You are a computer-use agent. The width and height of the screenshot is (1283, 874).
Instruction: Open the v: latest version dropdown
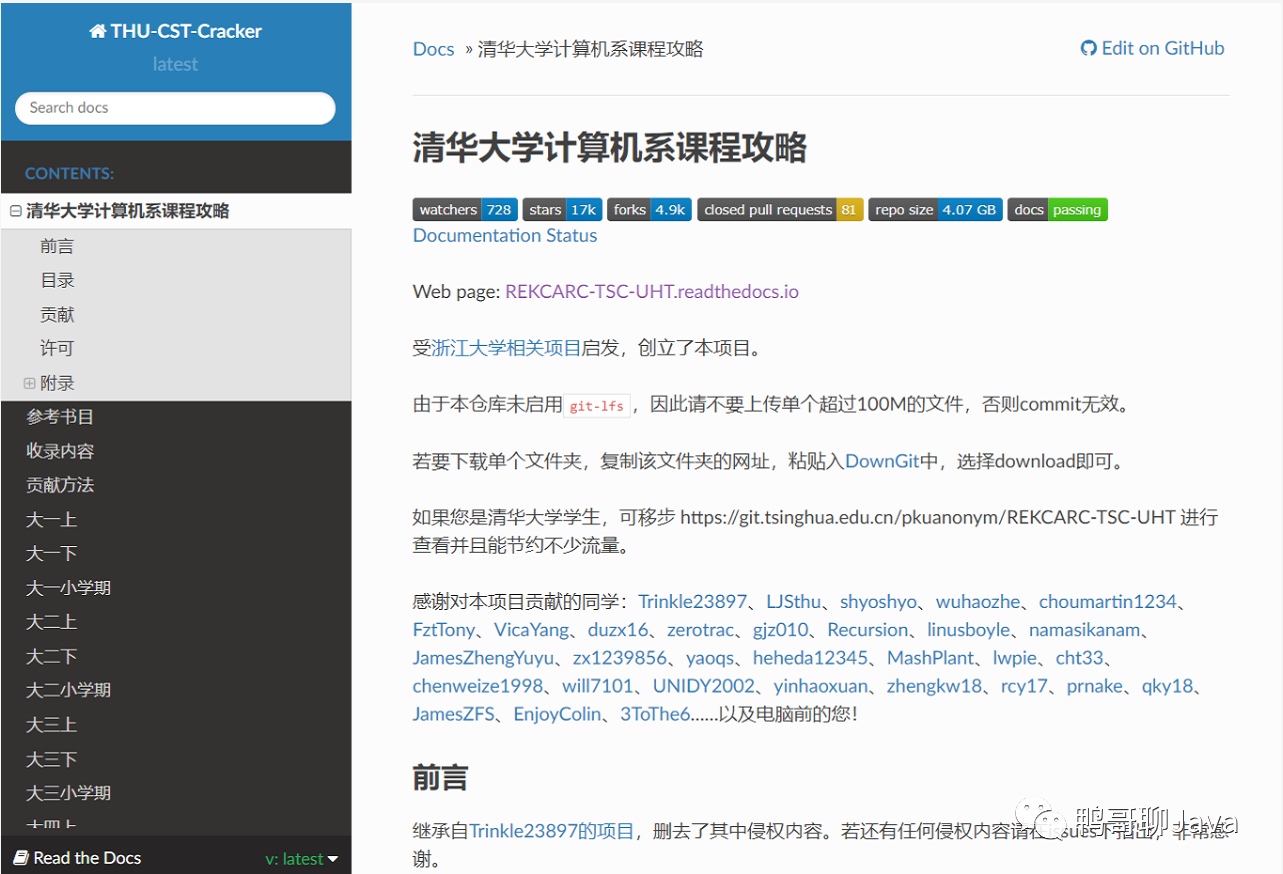301,857
